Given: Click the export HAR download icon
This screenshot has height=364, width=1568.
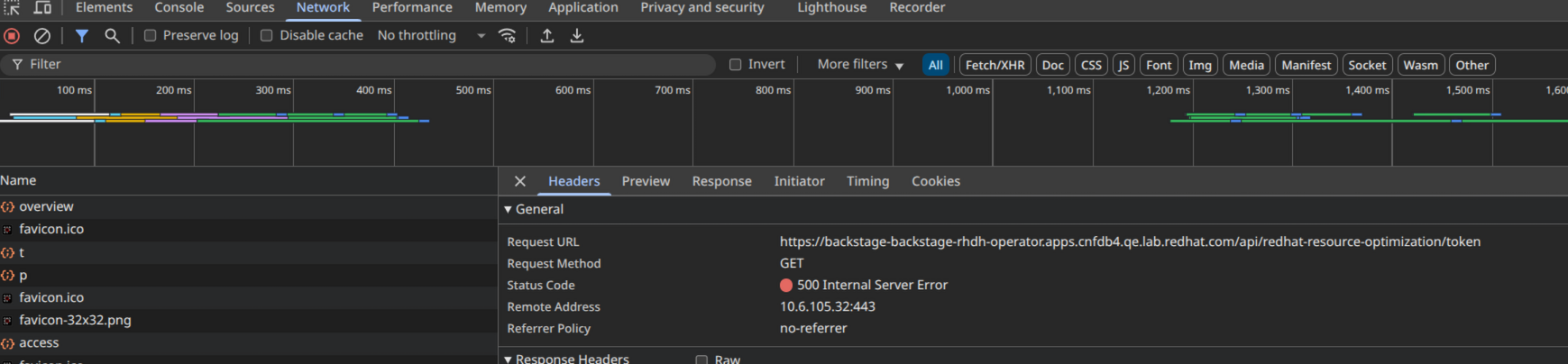Looking at the screenshot, I should tap(577, 36).
